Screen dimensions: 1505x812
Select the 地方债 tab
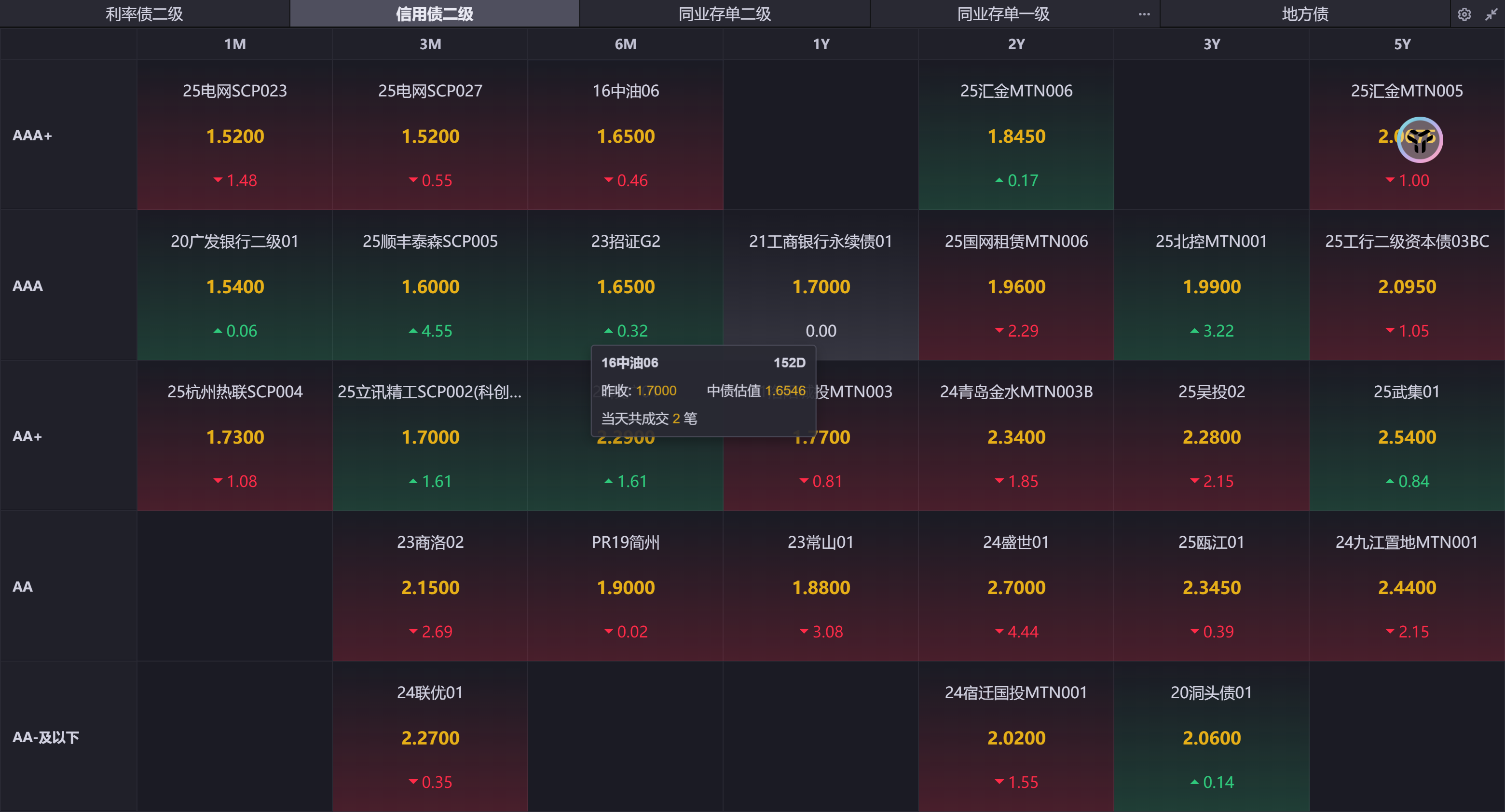1305,14
